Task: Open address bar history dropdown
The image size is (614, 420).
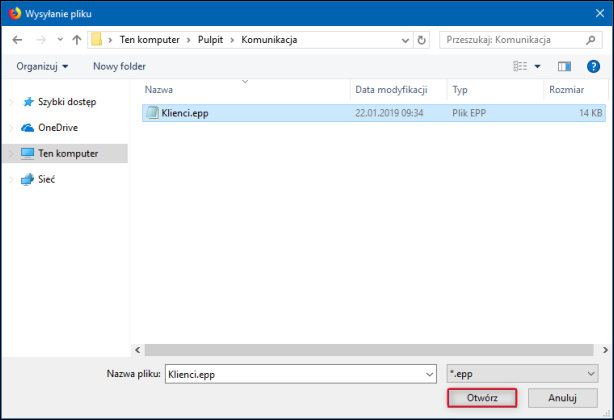Action: click(x=405, y=40)
